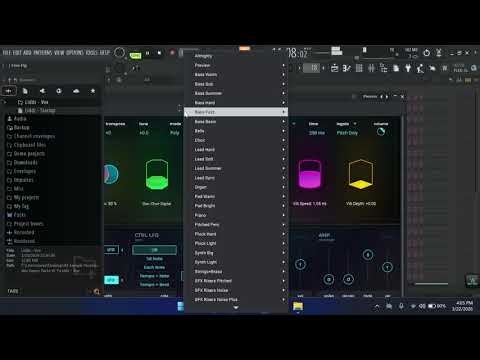Screen dimensions: 480x360
Task: Go to next preset arrow
Action: click(x=387, y=97)
